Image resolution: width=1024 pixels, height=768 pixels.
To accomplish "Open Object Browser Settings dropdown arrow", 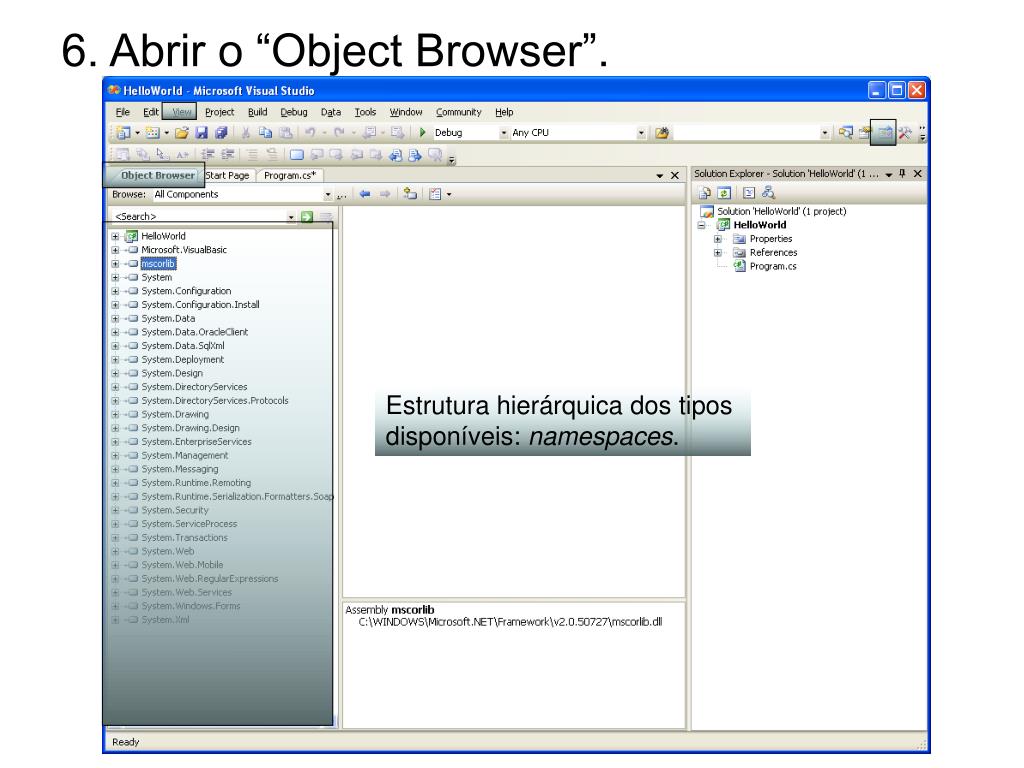I will coord(449,194).
